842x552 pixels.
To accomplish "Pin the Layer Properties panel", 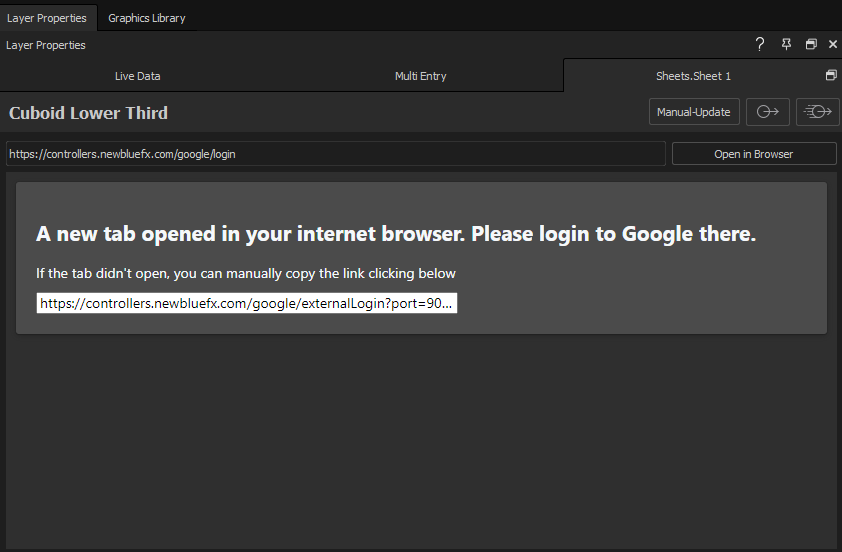I will click(x=786, y=45).
